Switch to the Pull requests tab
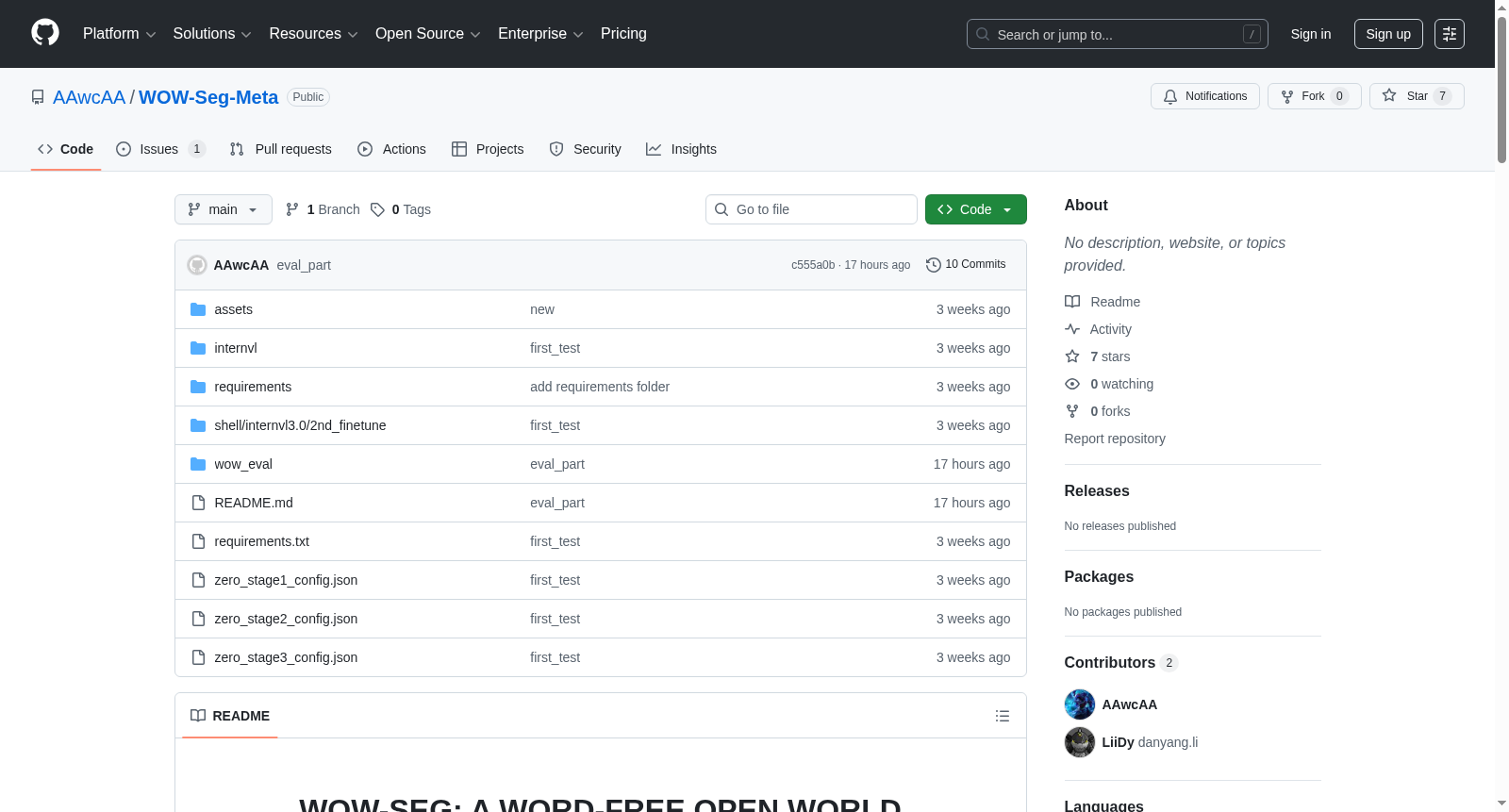Image resolution: width=1509 pixels, height=812 pixels. (281, 149)
